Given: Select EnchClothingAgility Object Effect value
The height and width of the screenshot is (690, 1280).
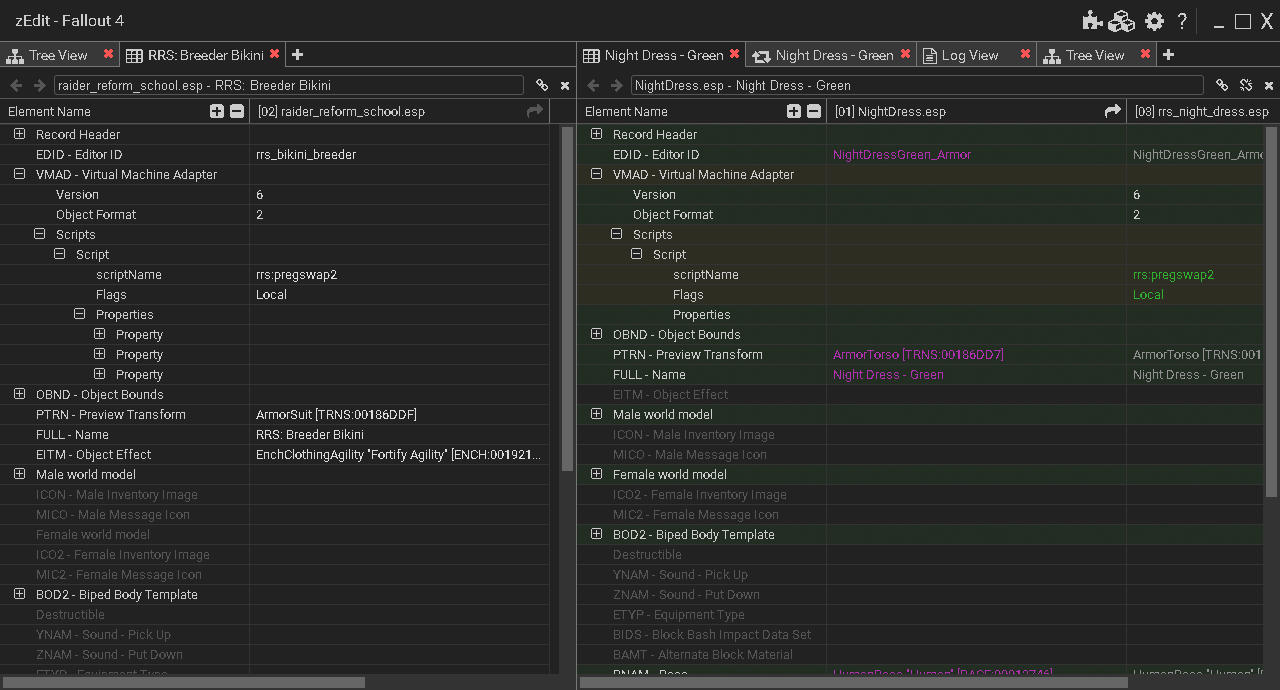Looking at the screenshot, I should click(400, 454).
